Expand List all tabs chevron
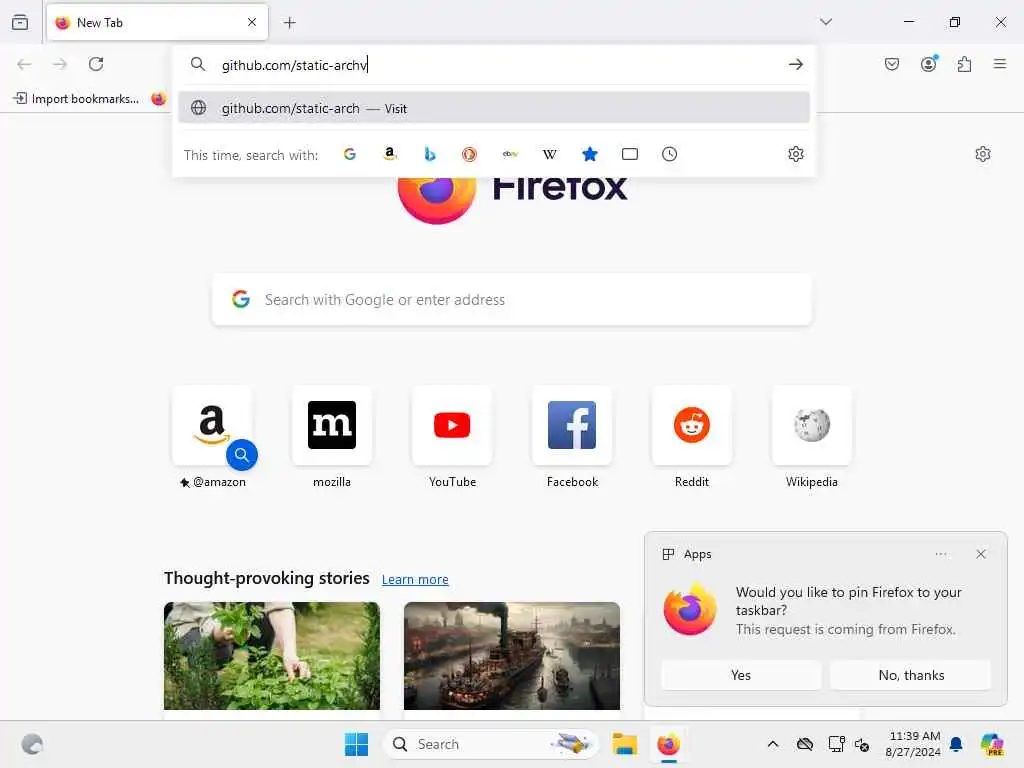Viewport: 1024px width, 768px height. (x=826, y=22)
